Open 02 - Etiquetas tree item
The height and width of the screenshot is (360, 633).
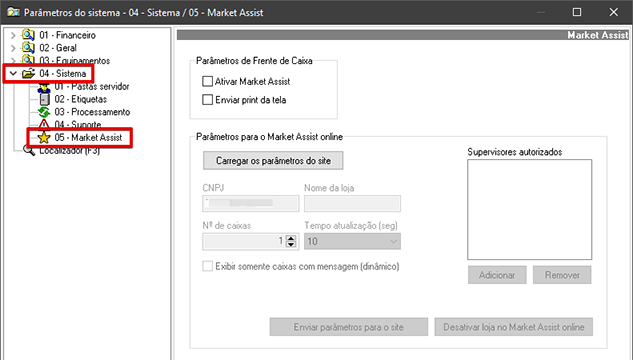click(81, 99)
